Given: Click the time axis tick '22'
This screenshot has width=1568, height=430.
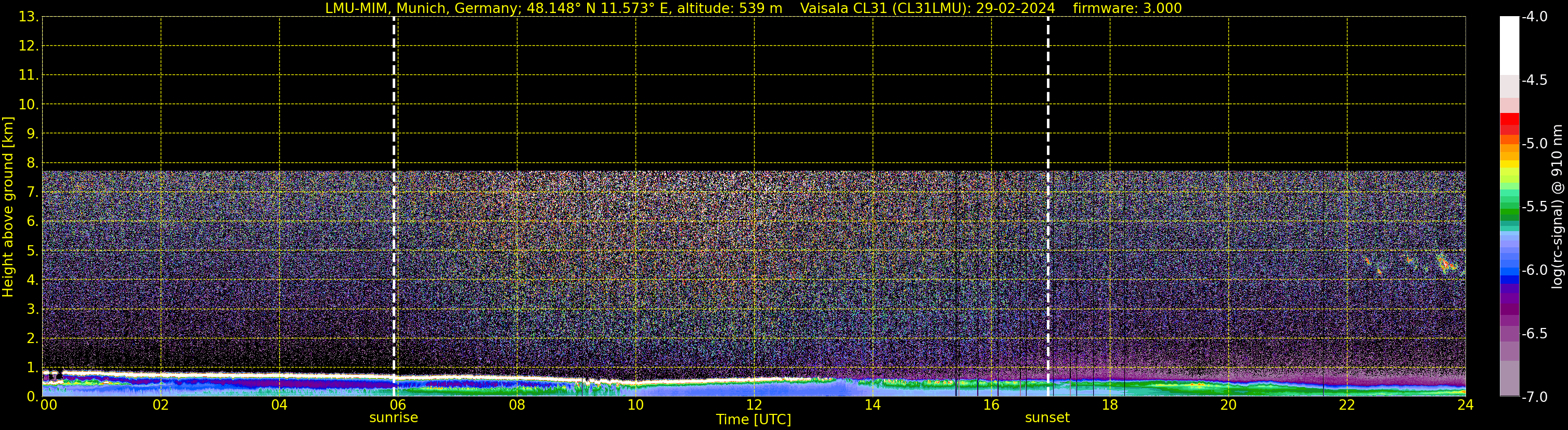Looking at the screenshot, I should point(1347,405).
